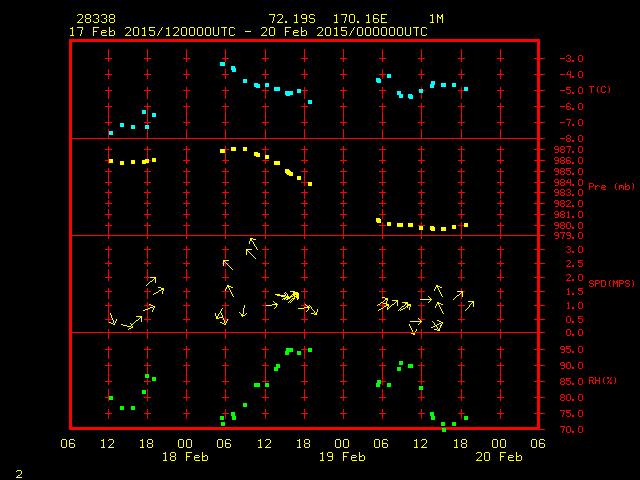Click the 19 Feb date label
This screenshot has height=480, width=640.
[x=342, y=457]
